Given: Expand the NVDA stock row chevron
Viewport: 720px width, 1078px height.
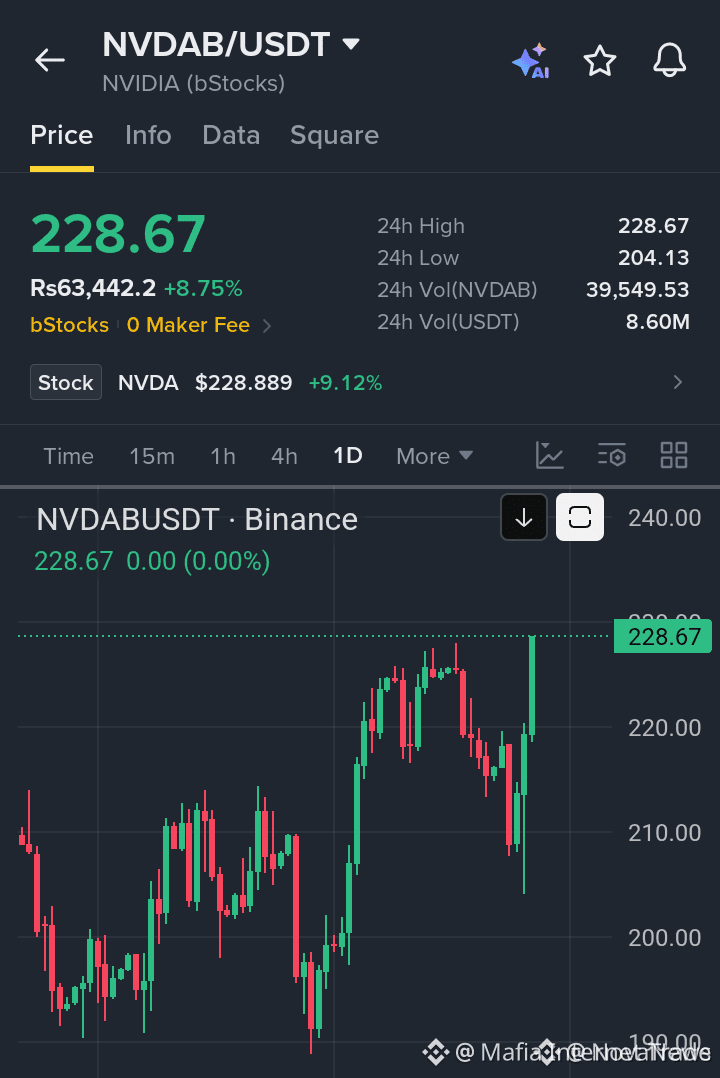Looking at the screenshot, I should [x=678, y=382].
